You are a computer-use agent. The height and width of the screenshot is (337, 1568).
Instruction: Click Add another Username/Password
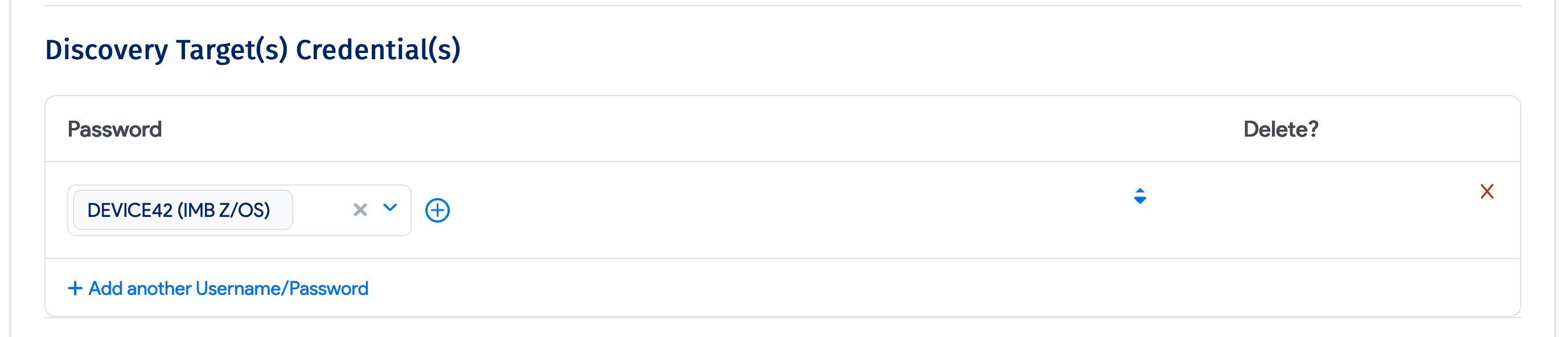(228, 287)
